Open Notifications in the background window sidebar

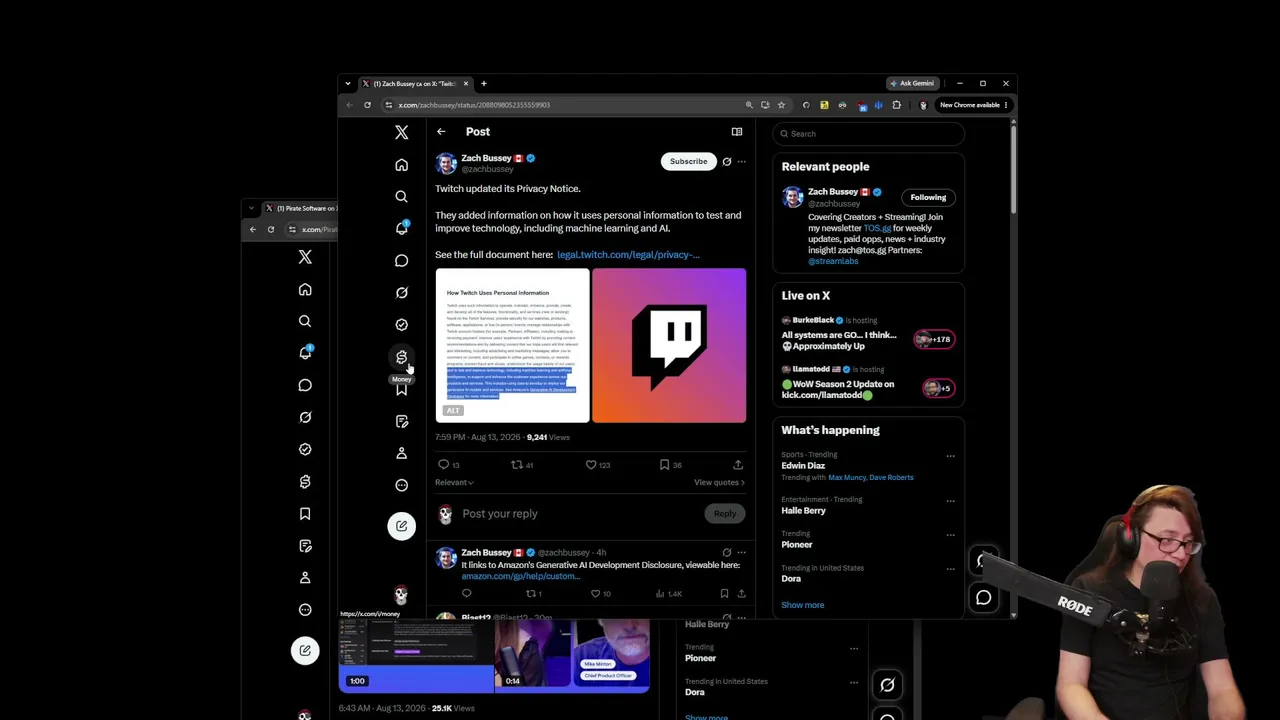tap(305, 353)
